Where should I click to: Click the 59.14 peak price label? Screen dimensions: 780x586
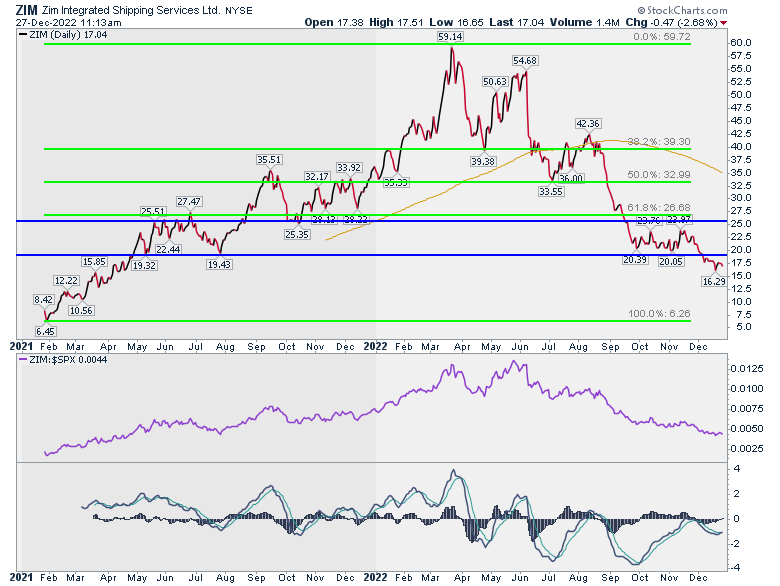pyautogui.click(x=450, y=36)
